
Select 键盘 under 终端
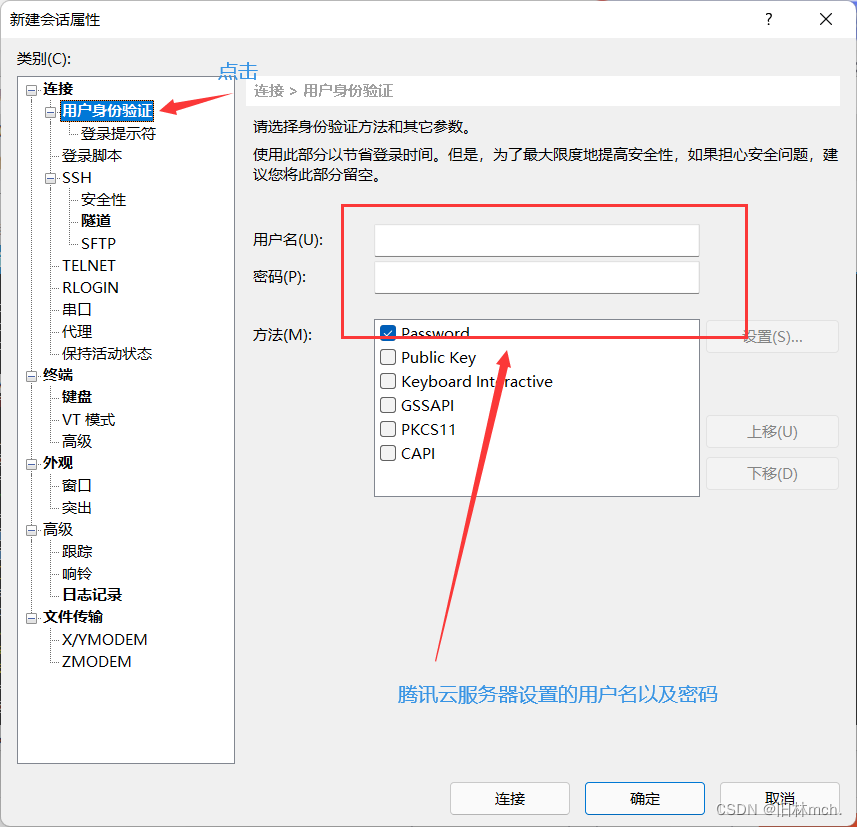pyautogui.click(x=77, y=397)
